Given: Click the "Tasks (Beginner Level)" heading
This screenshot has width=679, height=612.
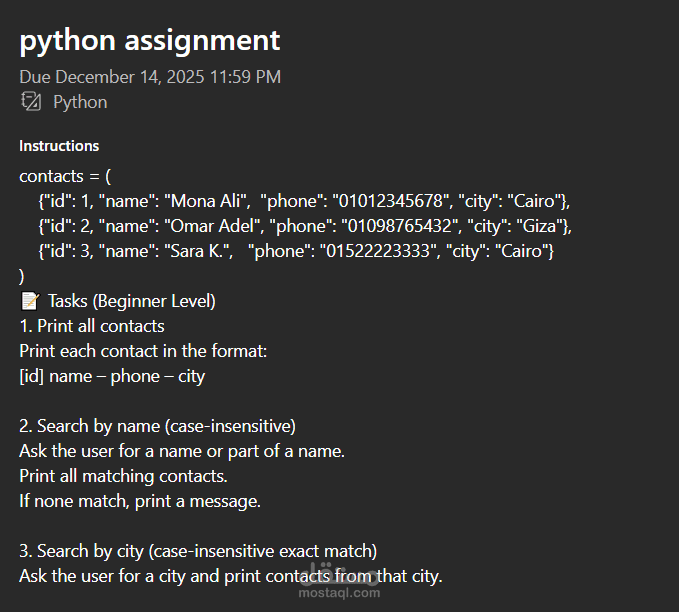Looking at the screenshot, I should tap(131, 301).
